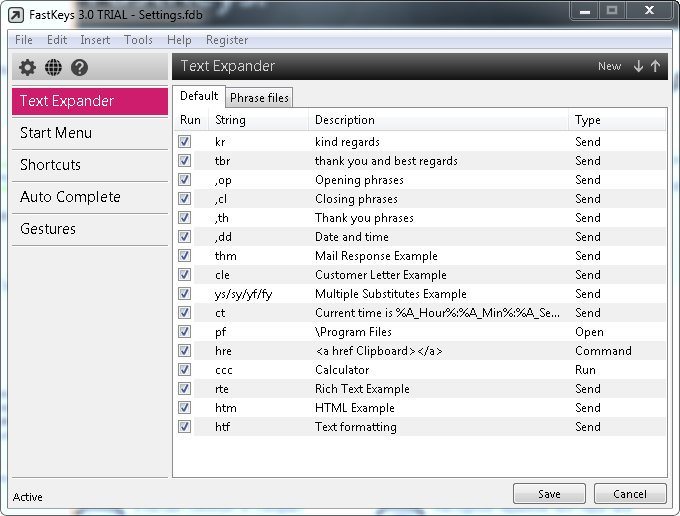This screenshot has height=516, width=680.
Task: Toggle the thm entry checkbox
Action: (184, 255)
